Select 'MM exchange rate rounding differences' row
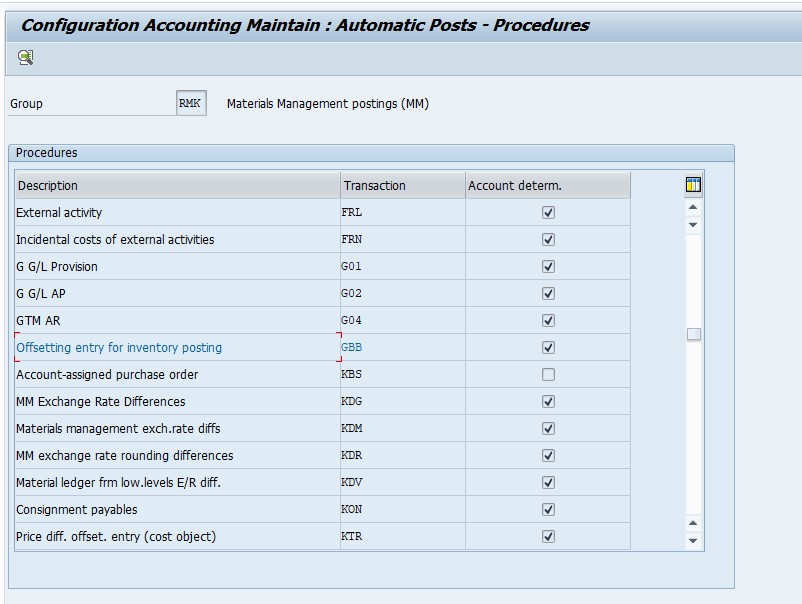 [177, 456]
